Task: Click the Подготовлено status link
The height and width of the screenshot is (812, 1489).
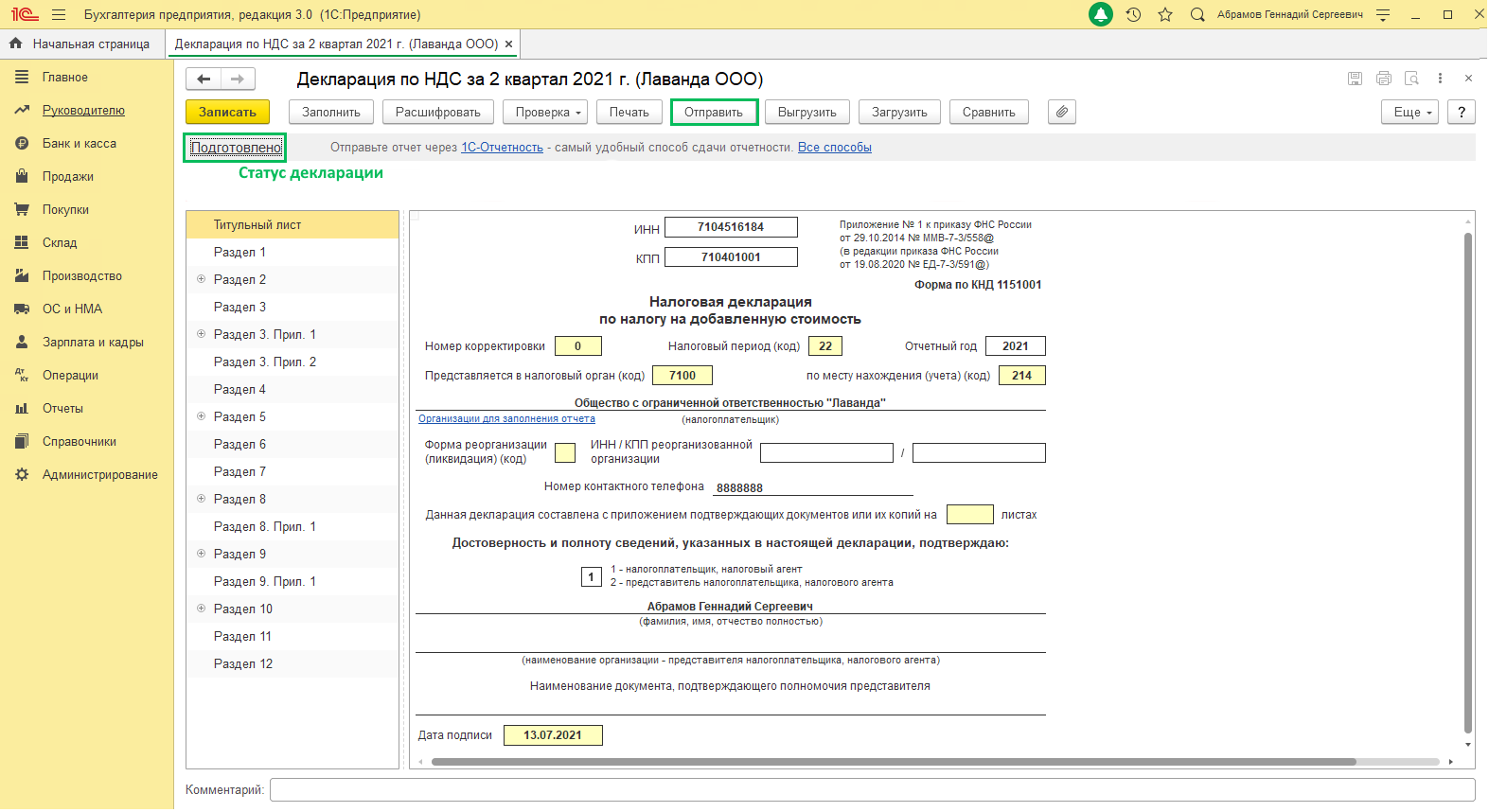Action: [x=236, y=148]
